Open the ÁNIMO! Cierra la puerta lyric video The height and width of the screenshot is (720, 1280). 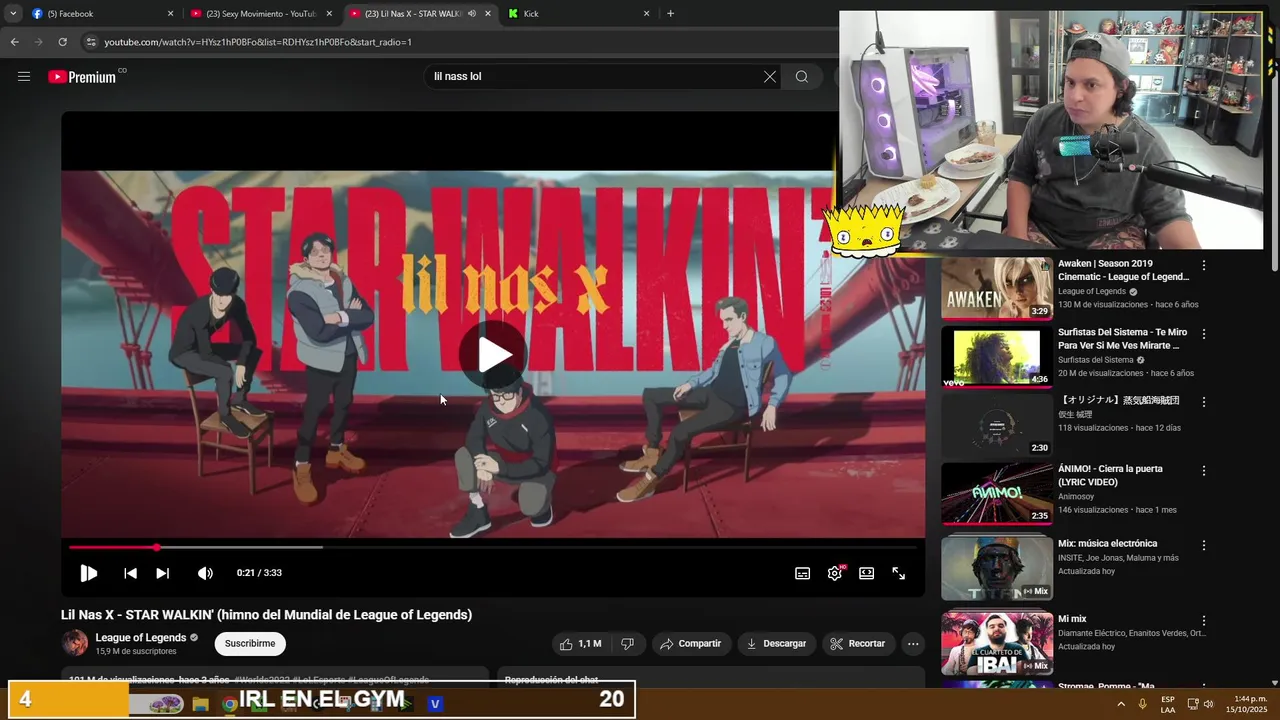pyautogui.click(x=996, y=493)
